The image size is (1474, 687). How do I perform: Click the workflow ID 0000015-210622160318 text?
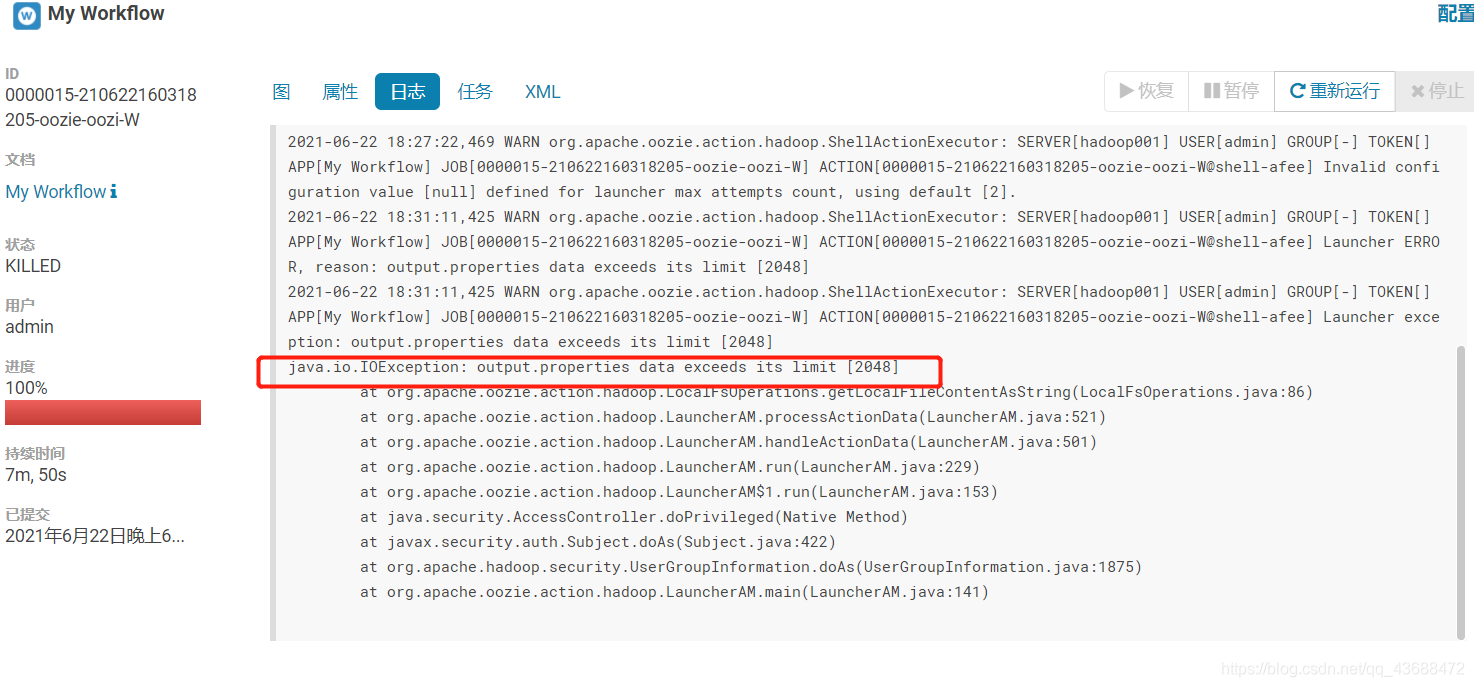point(101,95)
